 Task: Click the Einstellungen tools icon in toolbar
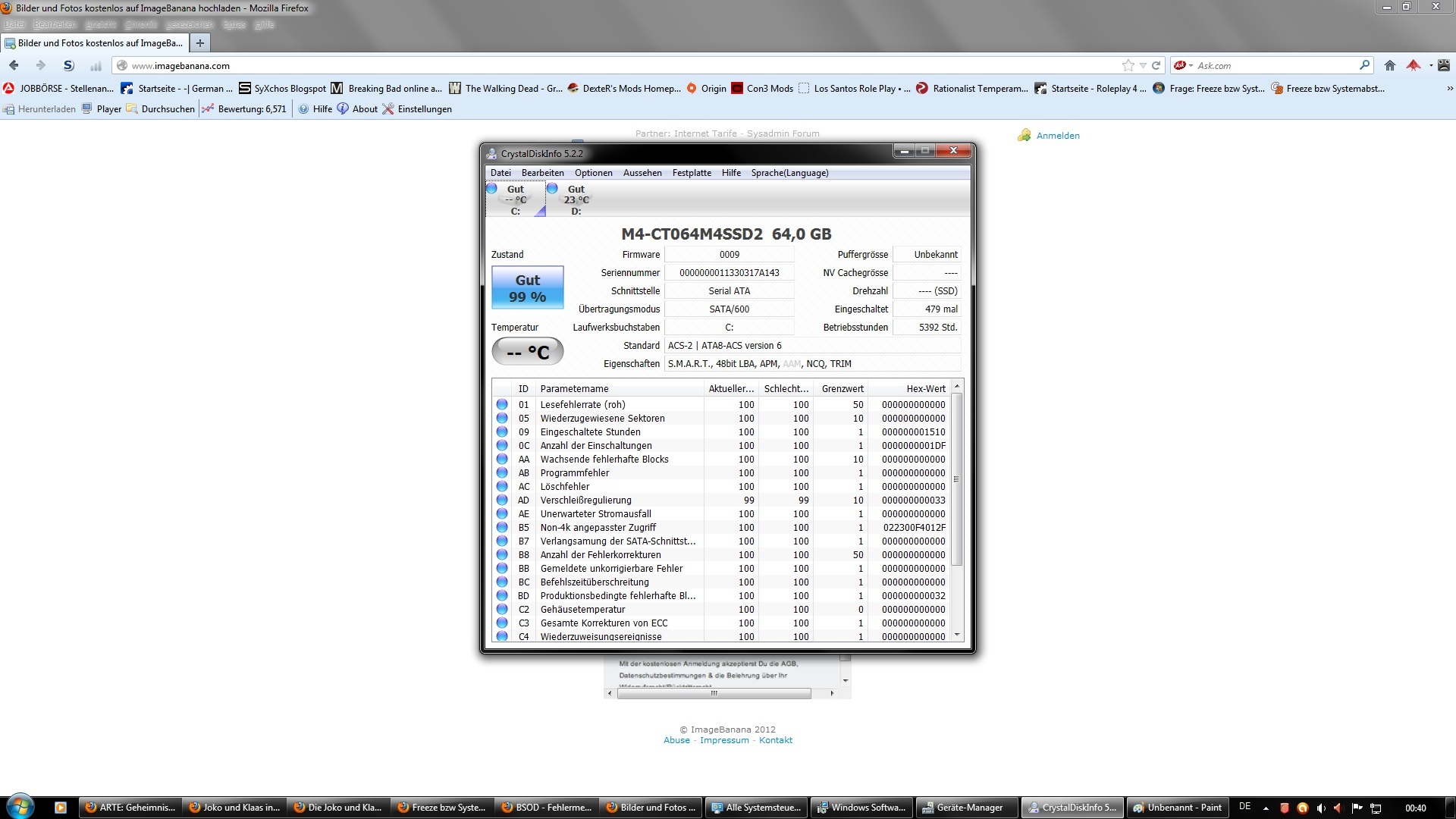coord(388,109)
